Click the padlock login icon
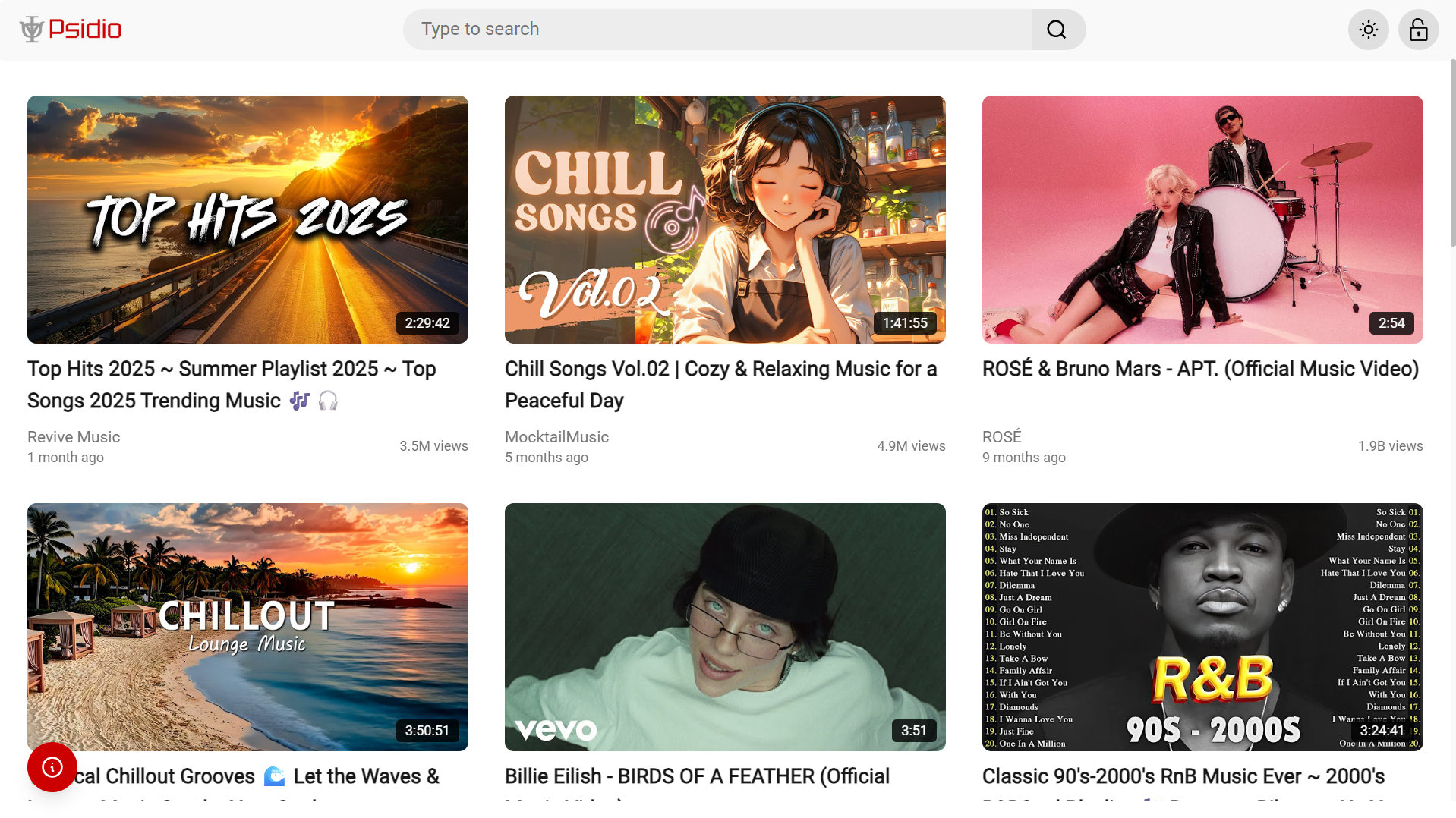 tap(1418, 30)
